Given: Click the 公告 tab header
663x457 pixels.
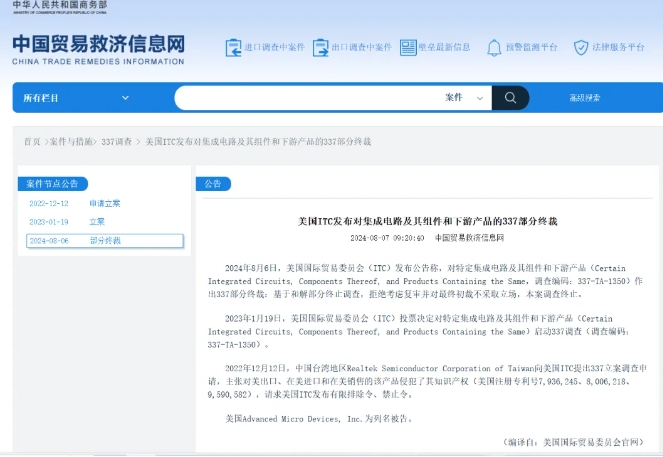Looking at the screenshot, I should (x=213, y=184).
